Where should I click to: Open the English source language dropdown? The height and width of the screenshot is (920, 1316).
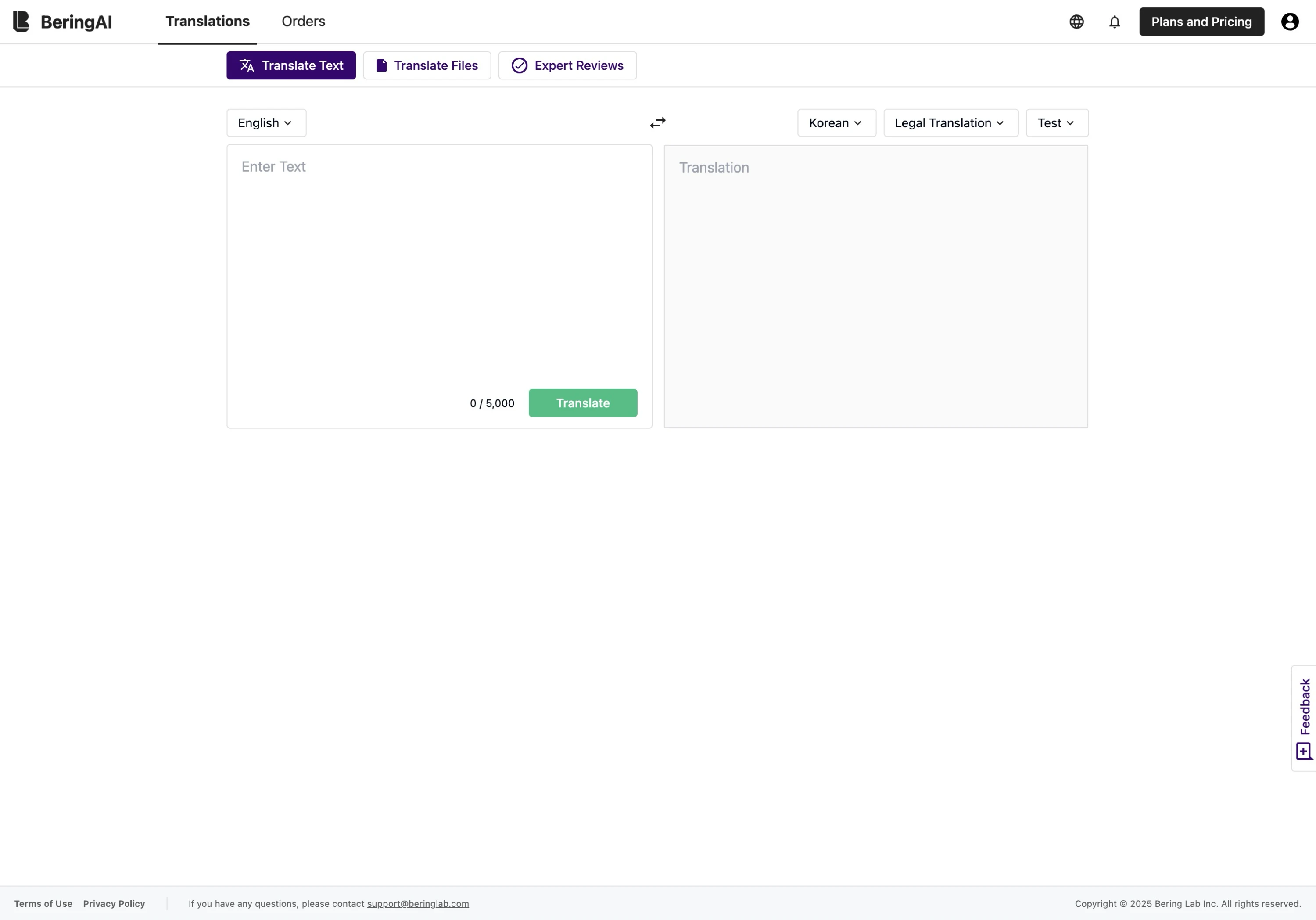point(266,122)
